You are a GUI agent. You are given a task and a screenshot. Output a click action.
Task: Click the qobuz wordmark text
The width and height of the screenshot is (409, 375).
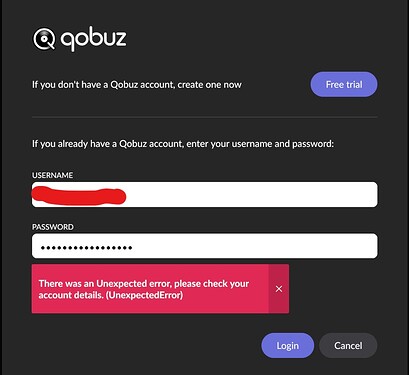coord(93,39)
